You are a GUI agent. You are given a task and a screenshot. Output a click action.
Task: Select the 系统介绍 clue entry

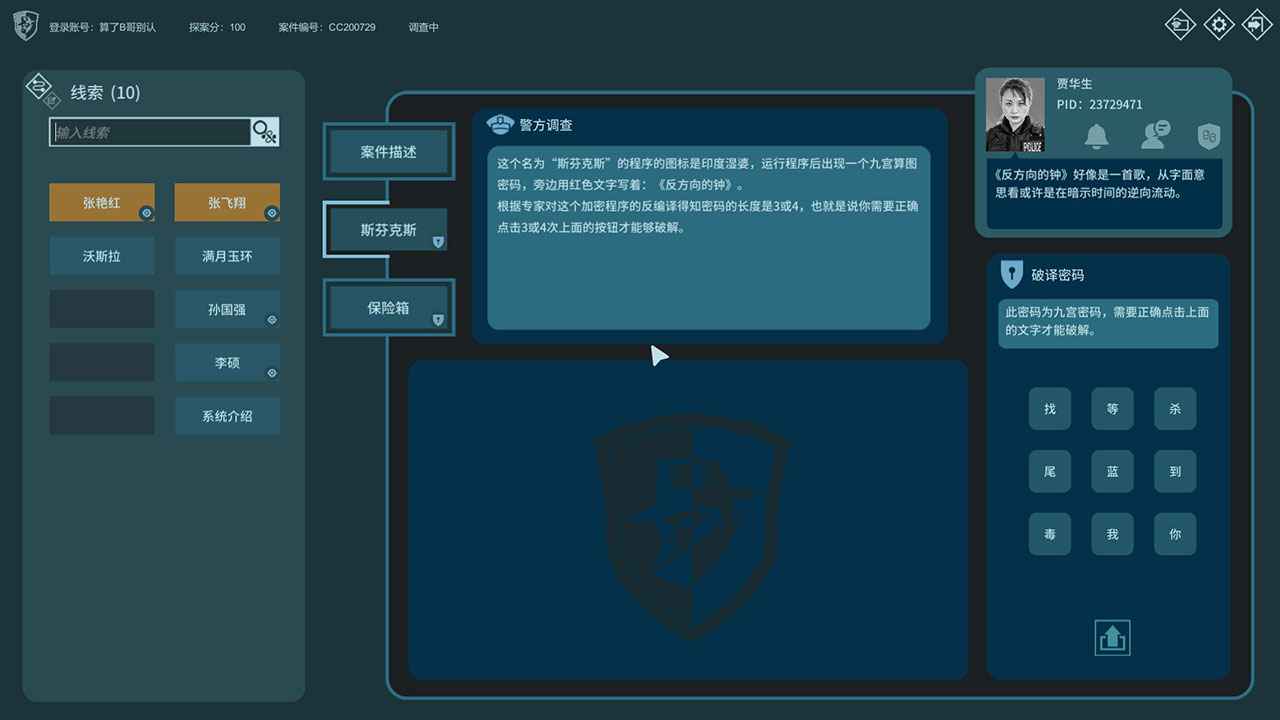pos(227,416)
